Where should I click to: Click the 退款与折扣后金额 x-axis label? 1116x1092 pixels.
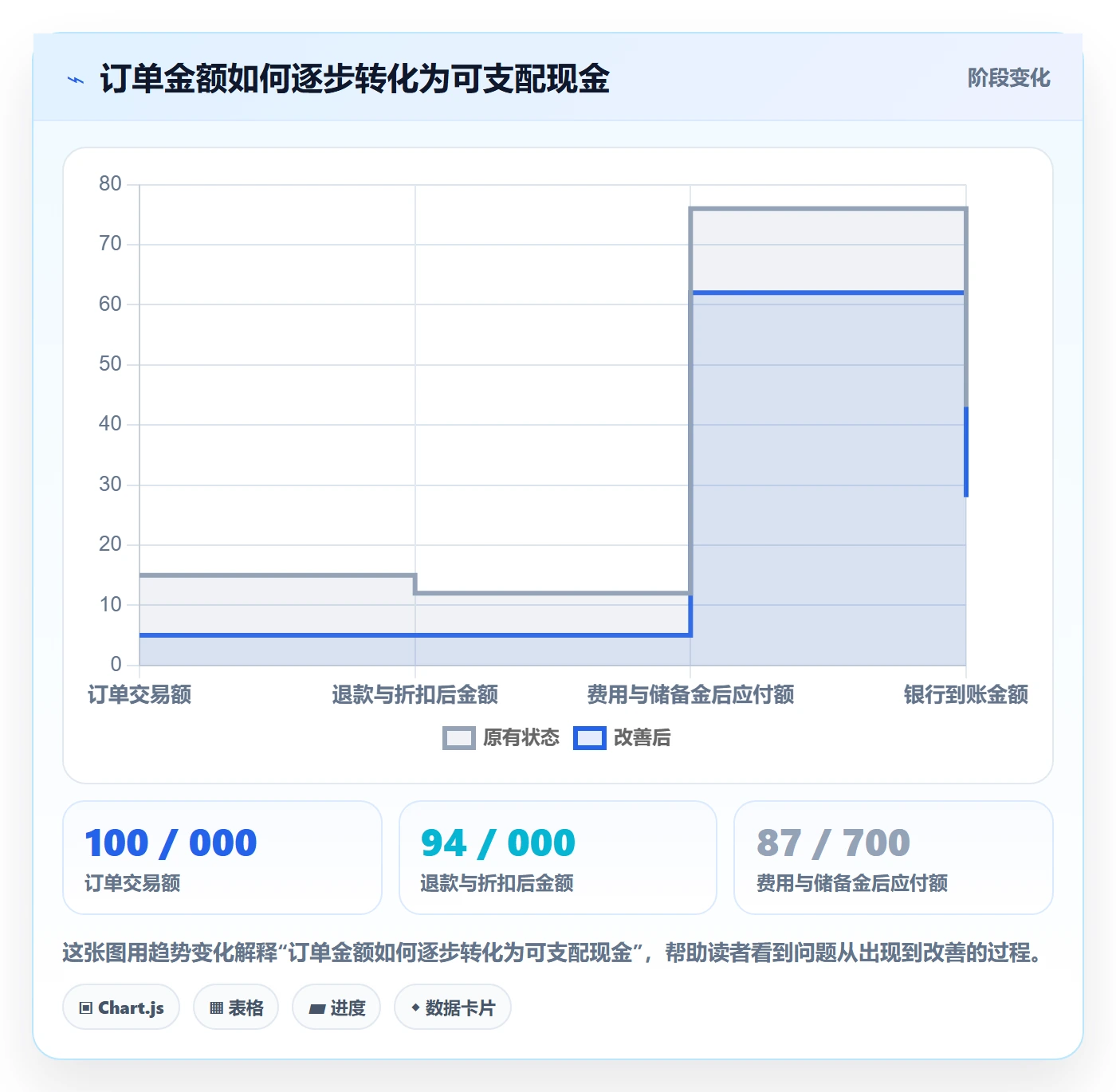coord(415,694)
